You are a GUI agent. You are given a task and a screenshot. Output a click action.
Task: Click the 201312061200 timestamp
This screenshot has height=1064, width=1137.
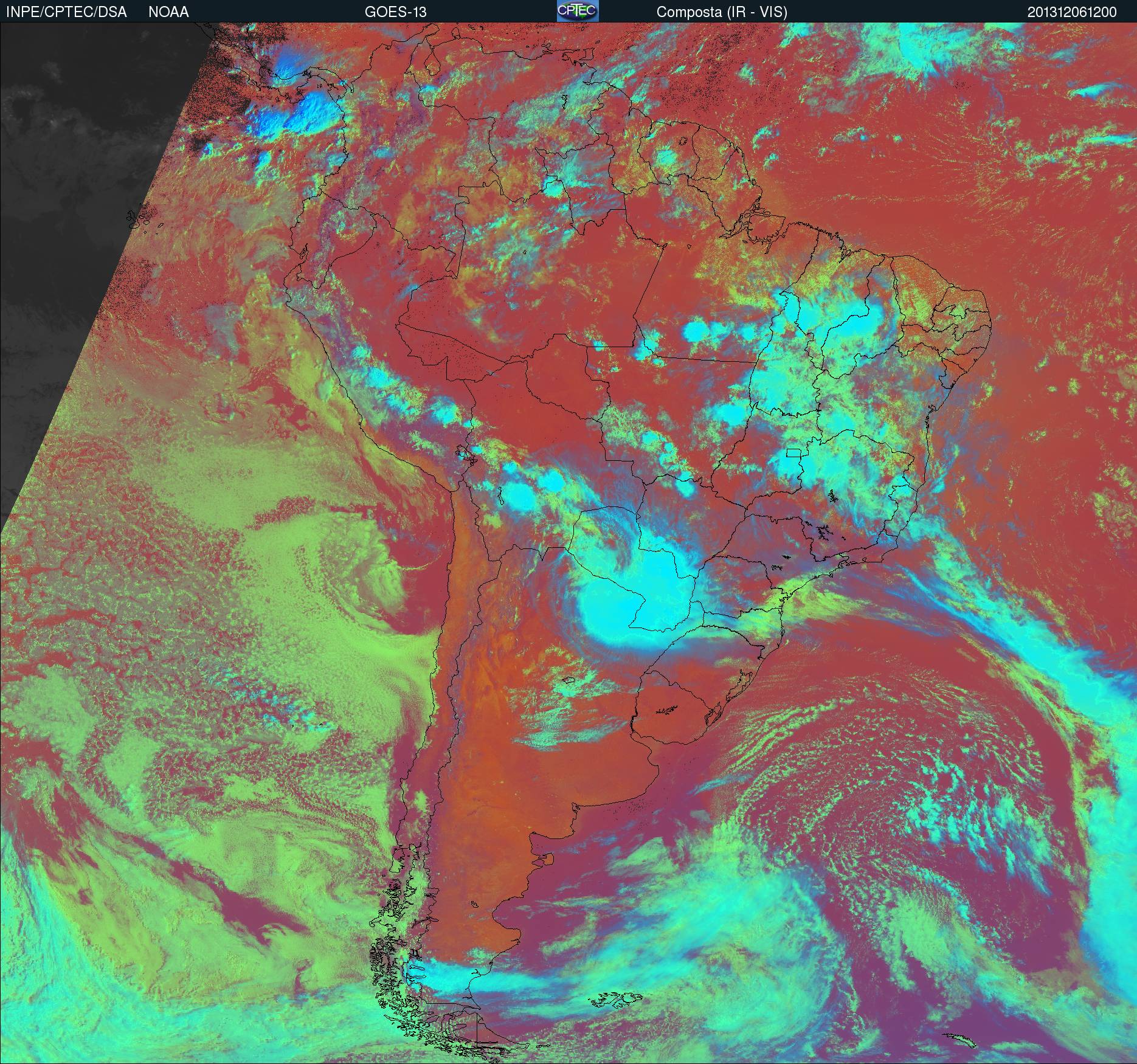coord(1072,12)
